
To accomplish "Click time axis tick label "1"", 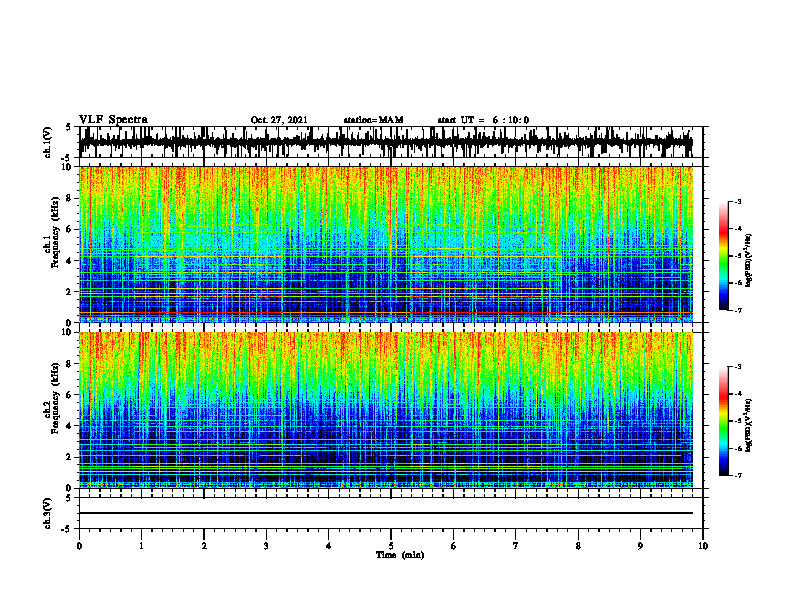I will (141, 546).
